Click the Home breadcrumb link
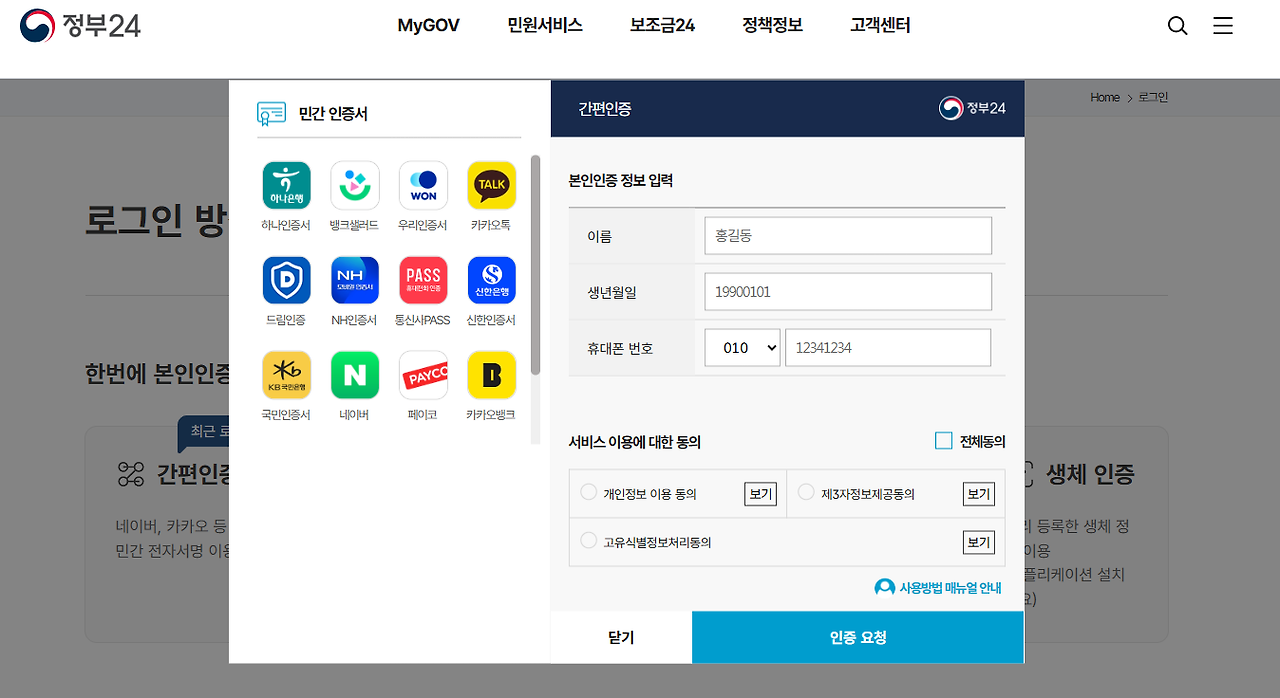The height and width of the screenshot is (698, 1280). point(1105,97)
